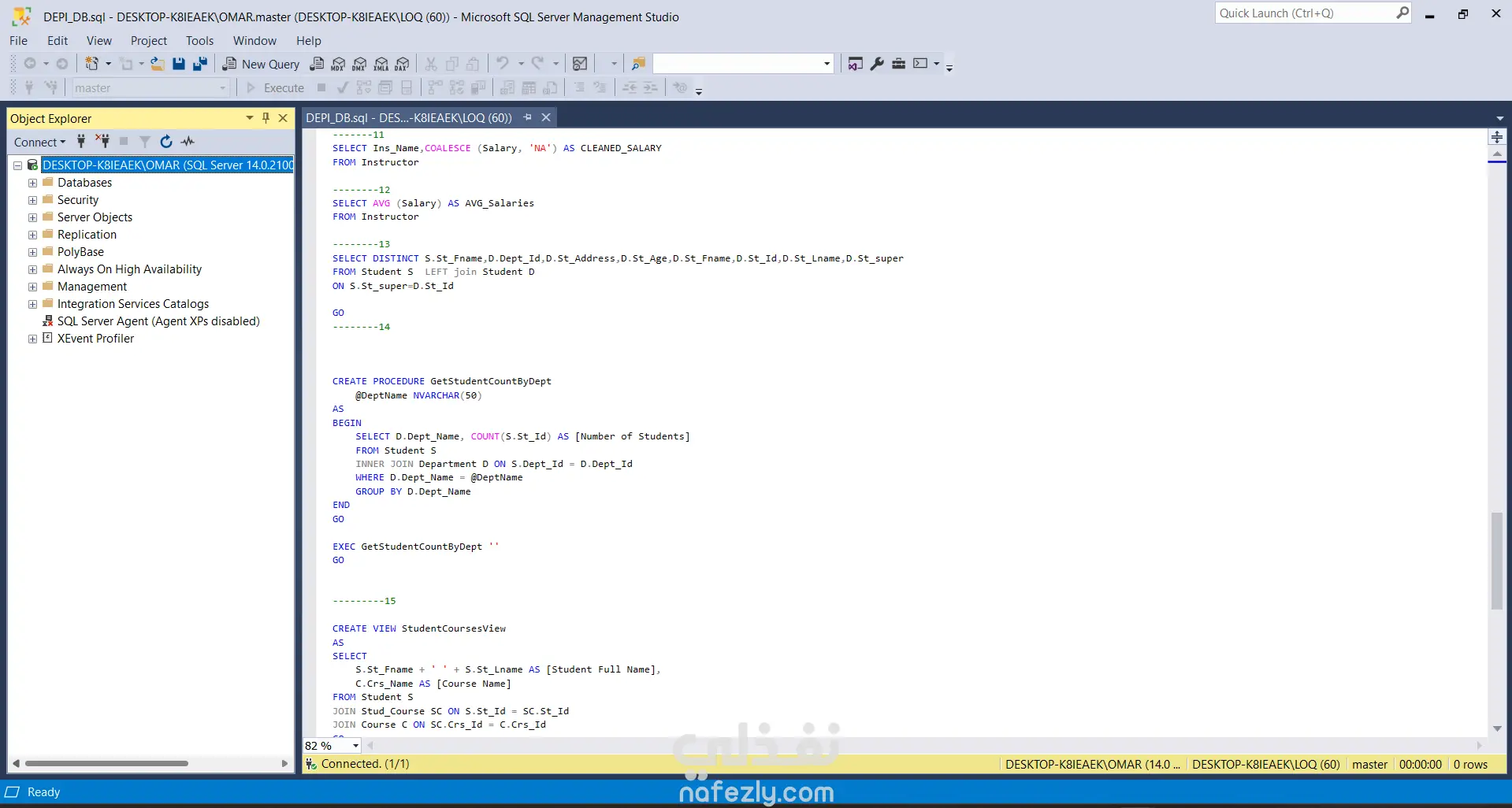Open a new XMLA query
This screenshot has height=808, width=1512.
(381, 64)
